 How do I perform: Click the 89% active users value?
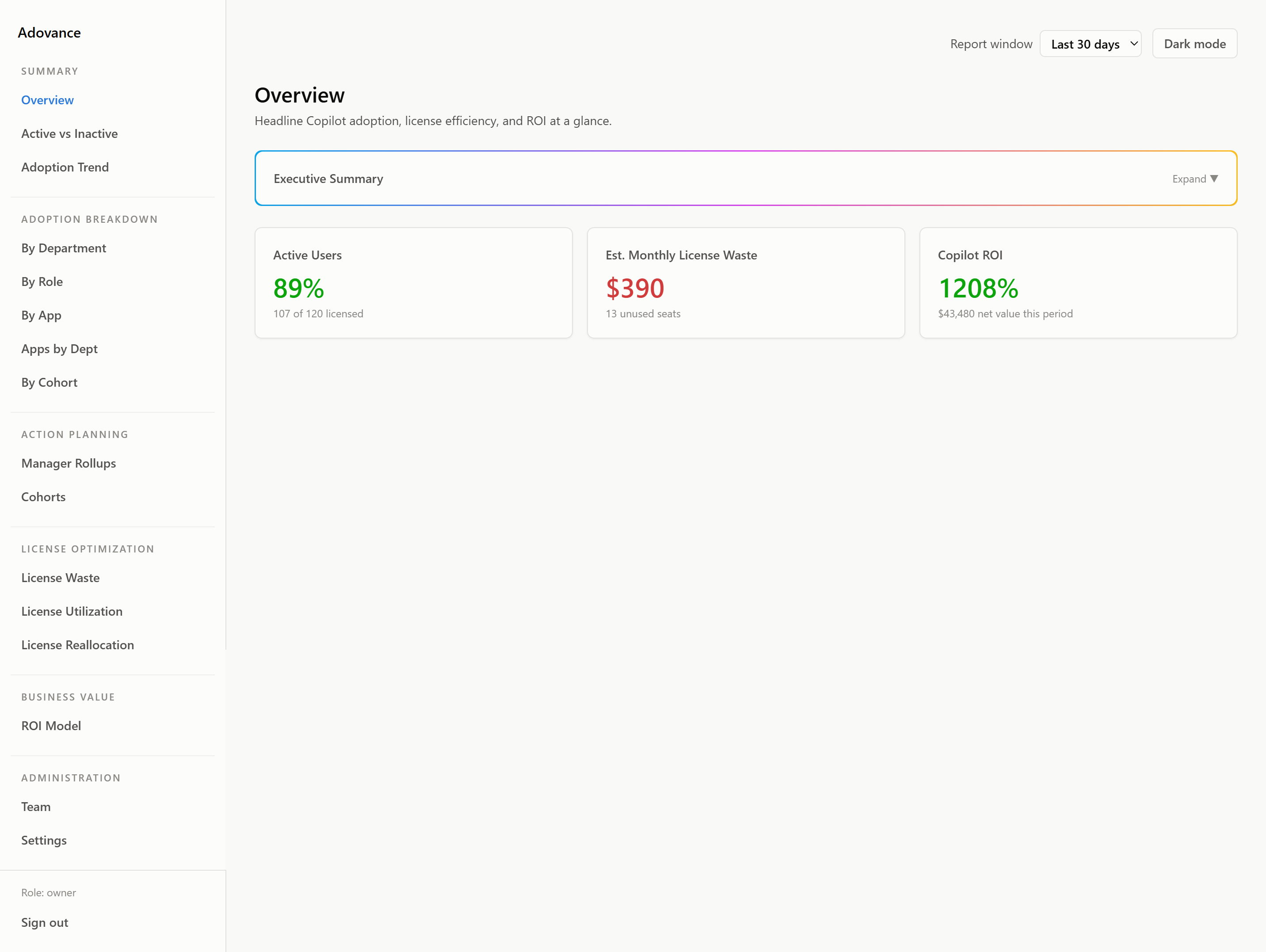point(299,288)
